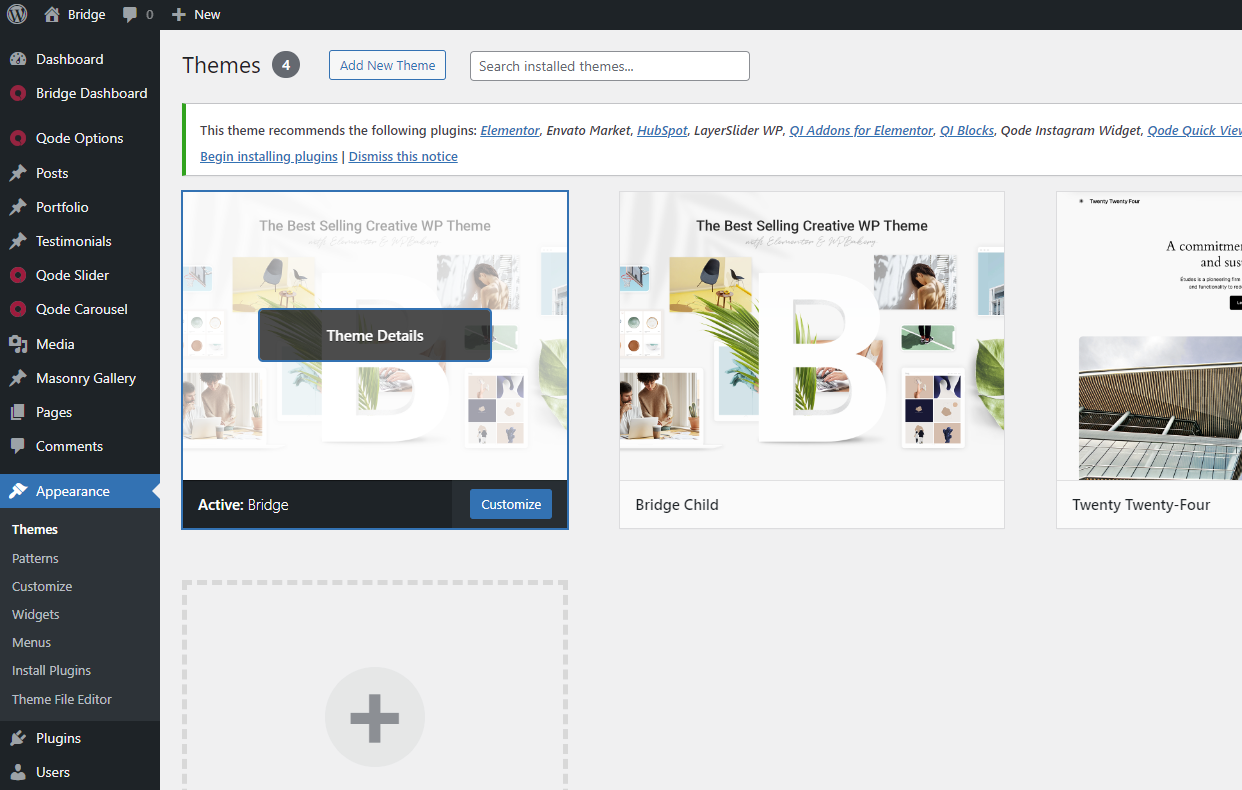This screenshot has height=790, width=1242.
Task: Click the Bridge site home icon
Action: (52, 14)
